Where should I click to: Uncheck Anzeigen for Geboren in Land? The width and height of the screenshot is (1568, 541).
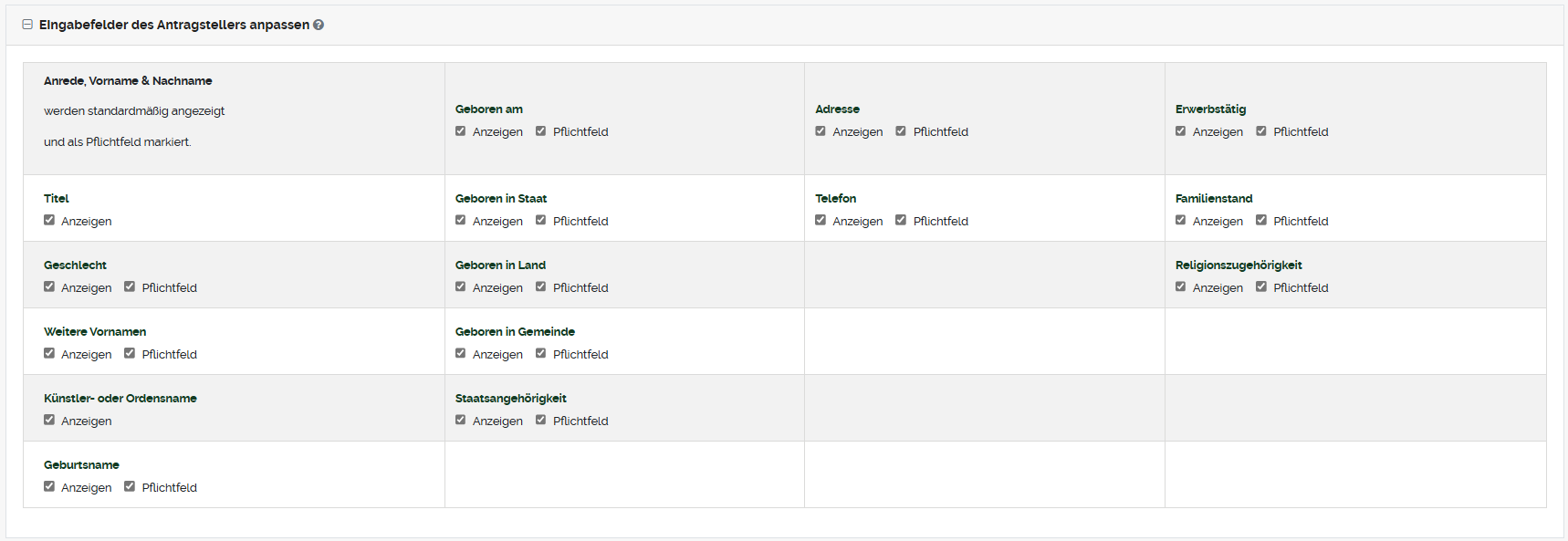(461, 286)
